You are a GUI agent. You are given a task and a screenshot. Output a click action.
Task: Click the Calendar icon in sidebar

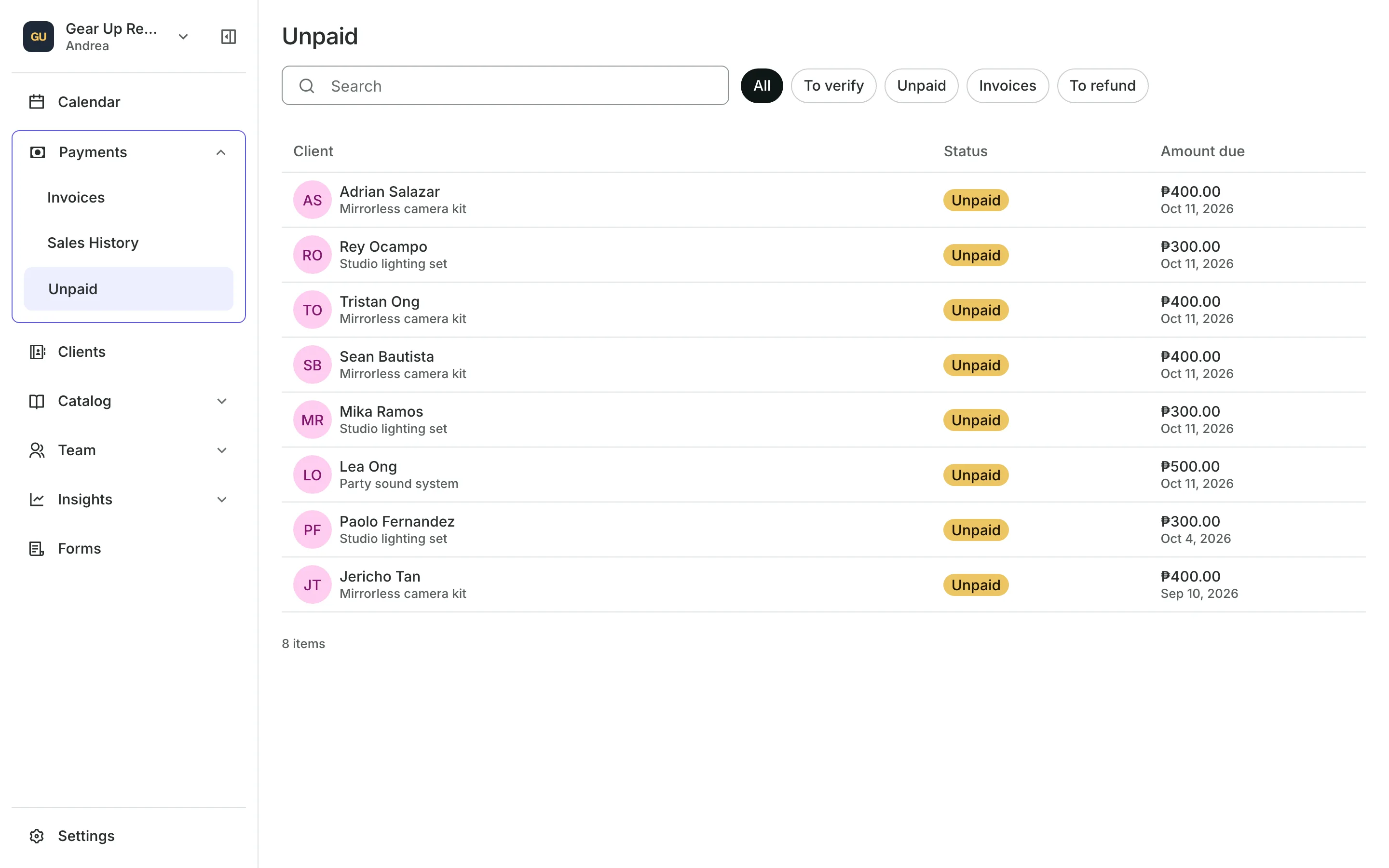(37, 102)
